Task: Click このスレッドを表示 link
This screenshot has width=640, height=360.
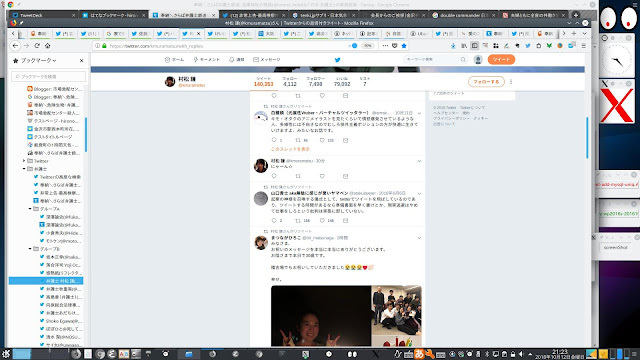Action: (290, 149)
